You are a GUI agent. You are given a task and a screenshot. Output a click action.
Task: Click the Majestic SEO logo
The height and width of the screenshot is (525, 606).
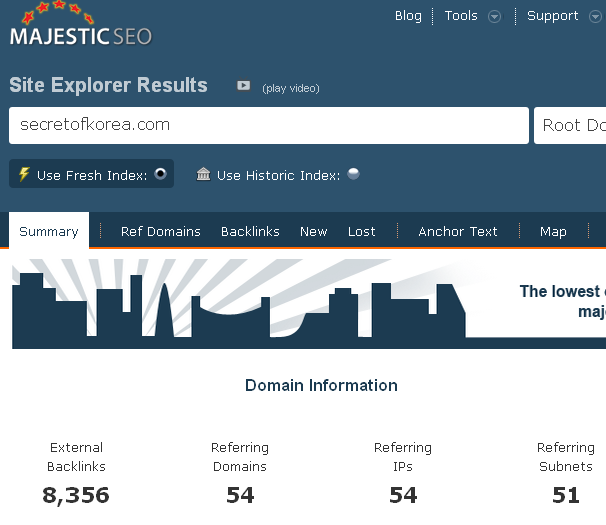point(81,24)
